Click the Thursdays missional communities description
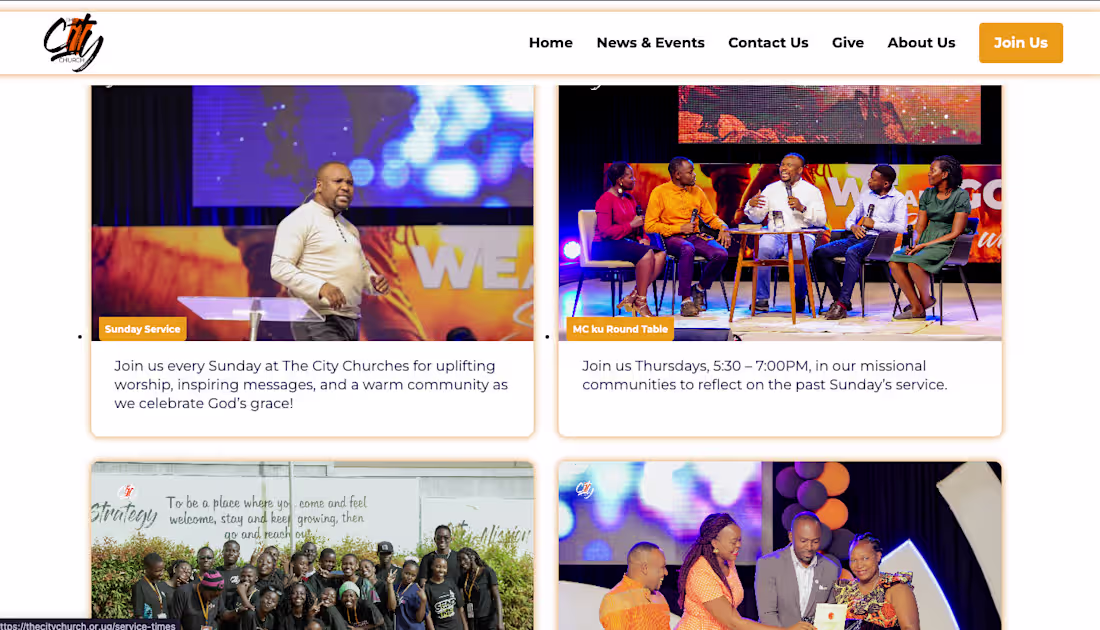Viewport: 1100px width, 630px height. 765,375
